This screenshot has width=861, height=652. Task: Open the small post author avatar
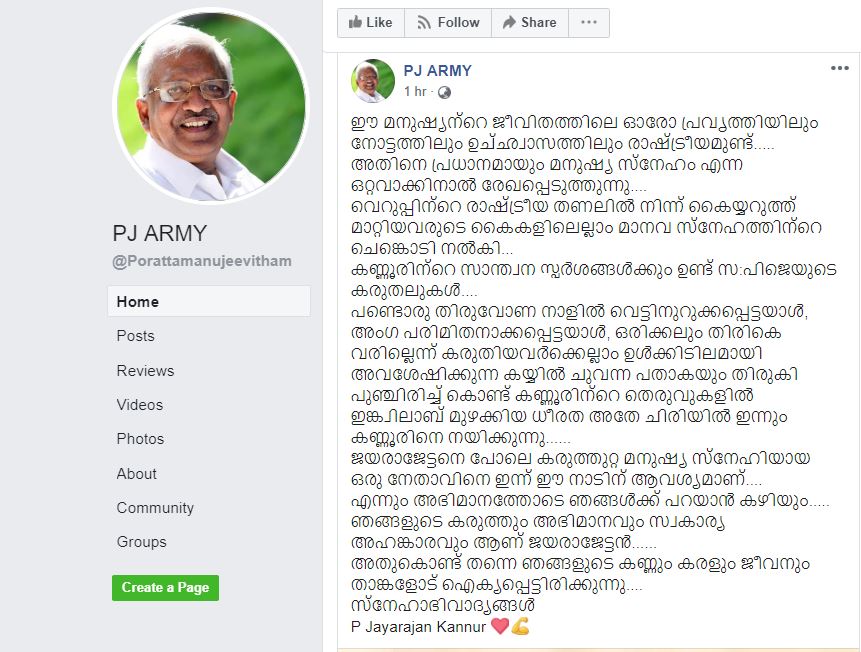(x=373, y=81)
